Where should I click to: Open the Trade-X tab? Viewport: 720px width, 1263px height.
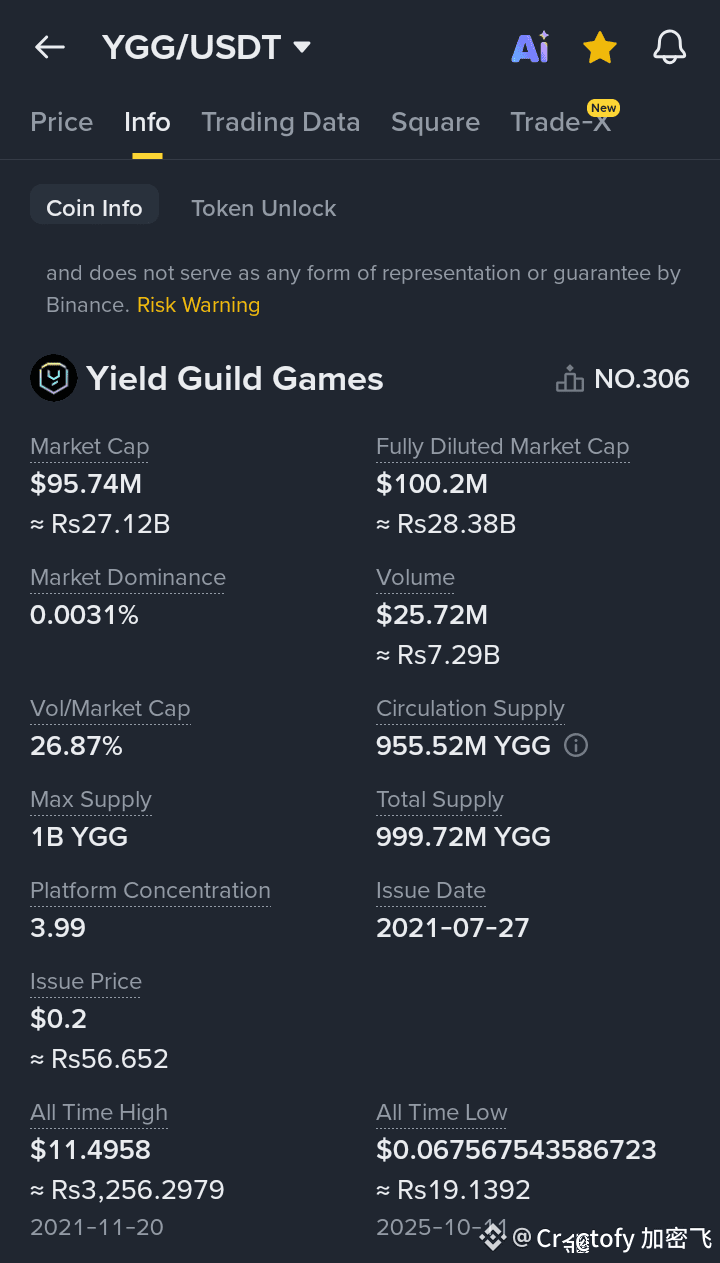[560, 122]
